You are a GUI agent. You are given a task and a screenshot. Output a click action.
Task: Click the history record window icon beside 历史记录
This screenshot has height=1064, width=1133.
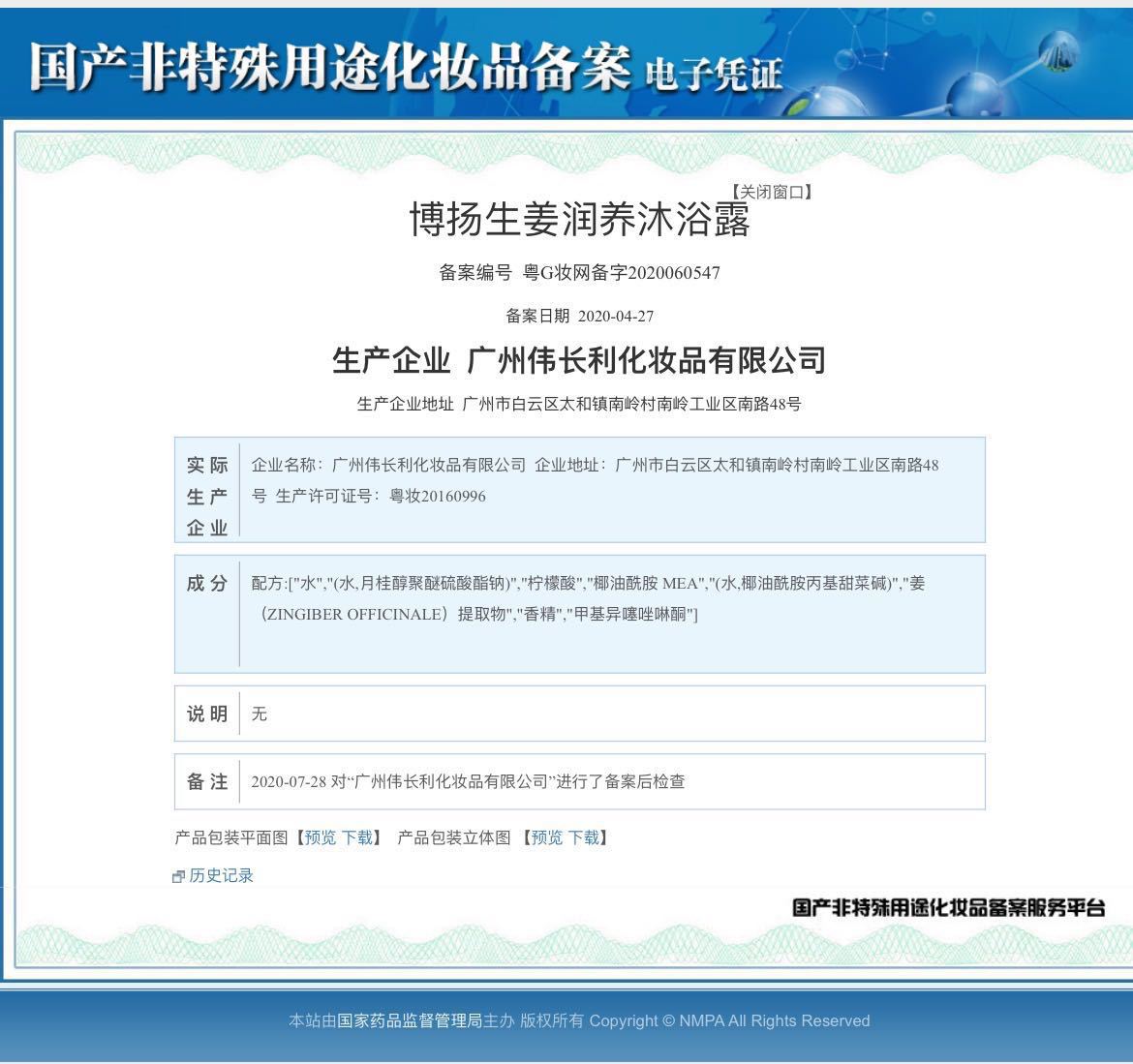pos(179,875)
